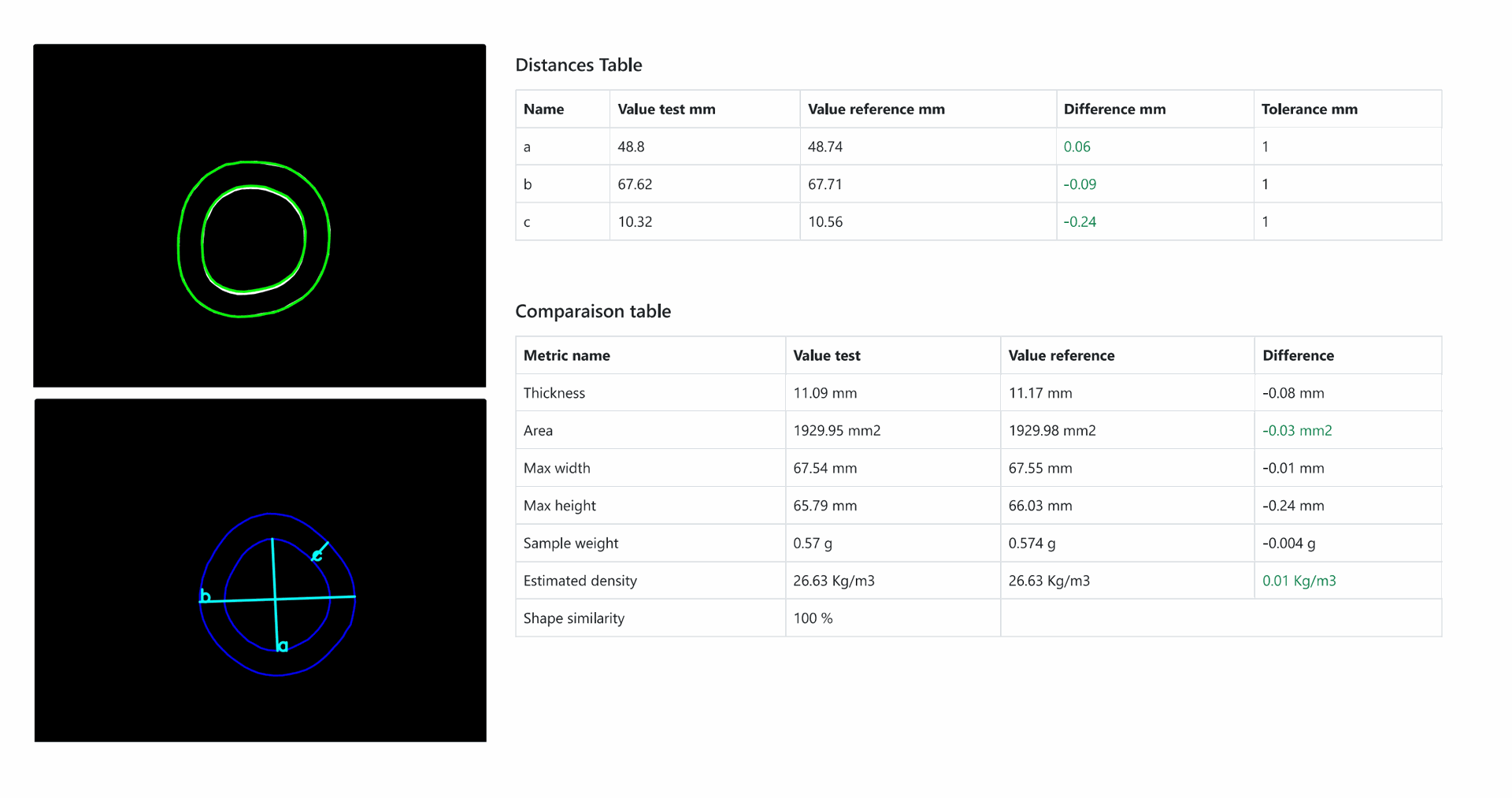Click the Estimated density difference value
Image resolution: width=1512 pixels, height=798 pixels.
(1299, 581)
